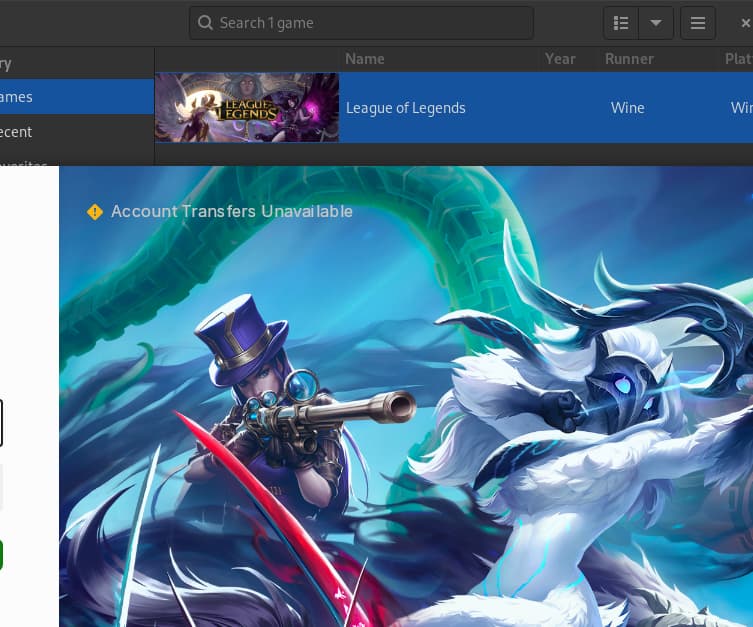Viewport: 753px width, 627px height.
Task: Focus the 'Search 1 game' input field
Action: [370, 23]
